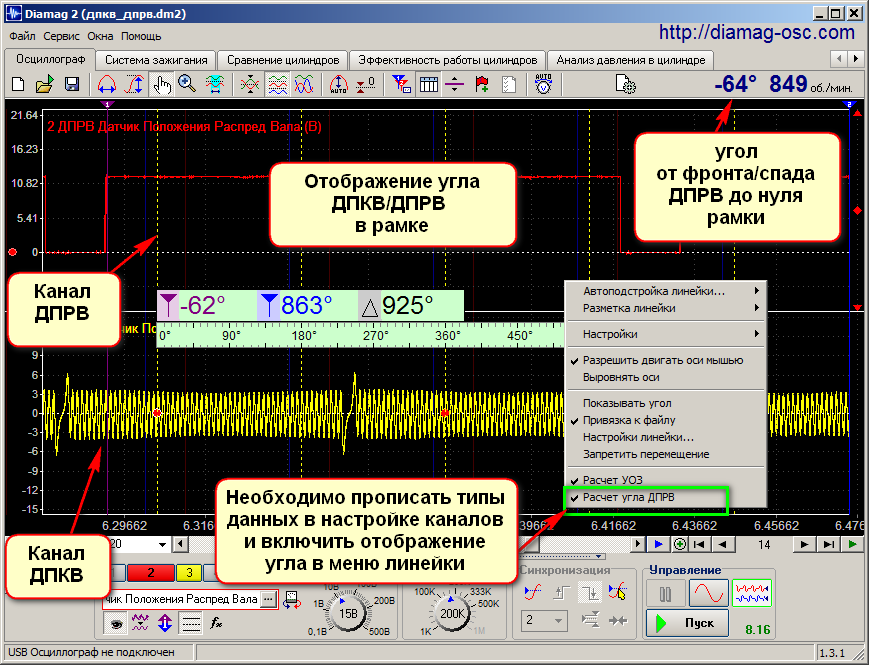This screenshot has width=869, height=665.
Task: Open sync channel dropdown showing 2
Action: pyautogui.click(x=544, y=620)
